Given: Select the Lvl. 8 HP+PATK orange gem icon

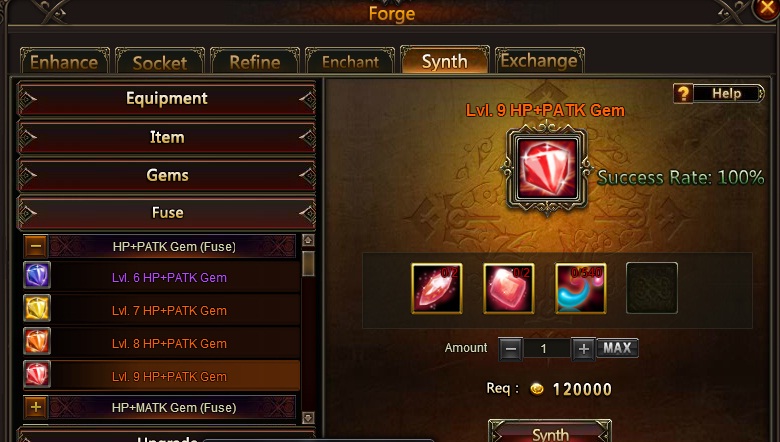Looking at the screenshot, I should click(37, 341).
